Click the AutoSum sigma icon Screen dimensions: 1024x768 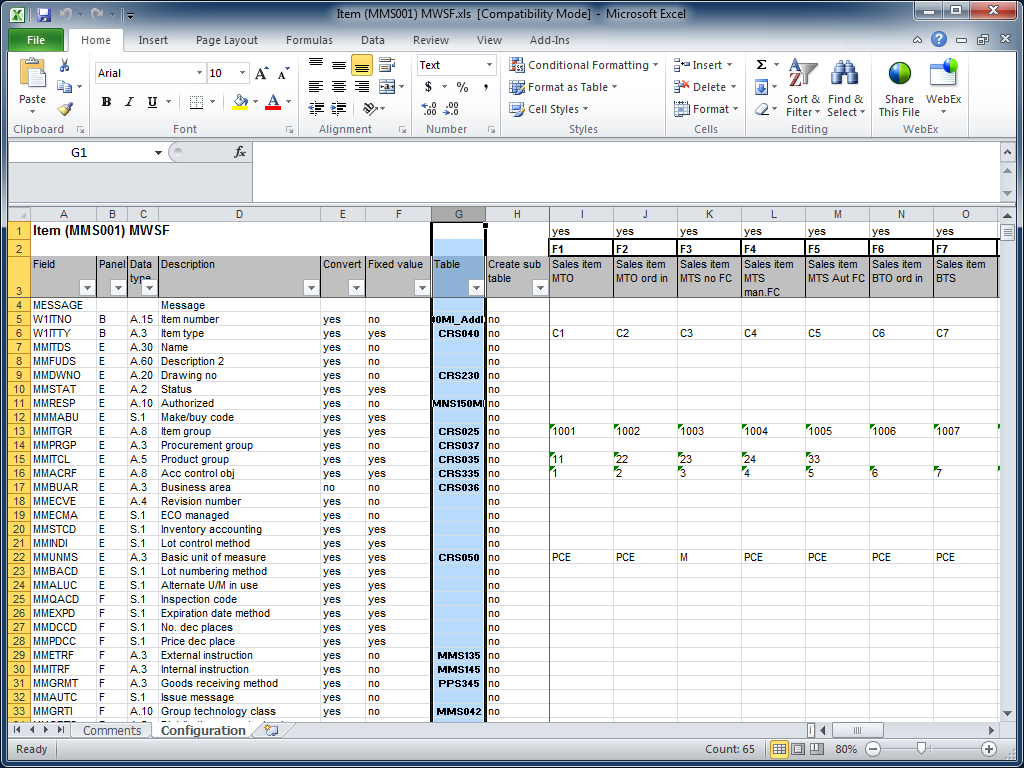click(x=761, y=65)
